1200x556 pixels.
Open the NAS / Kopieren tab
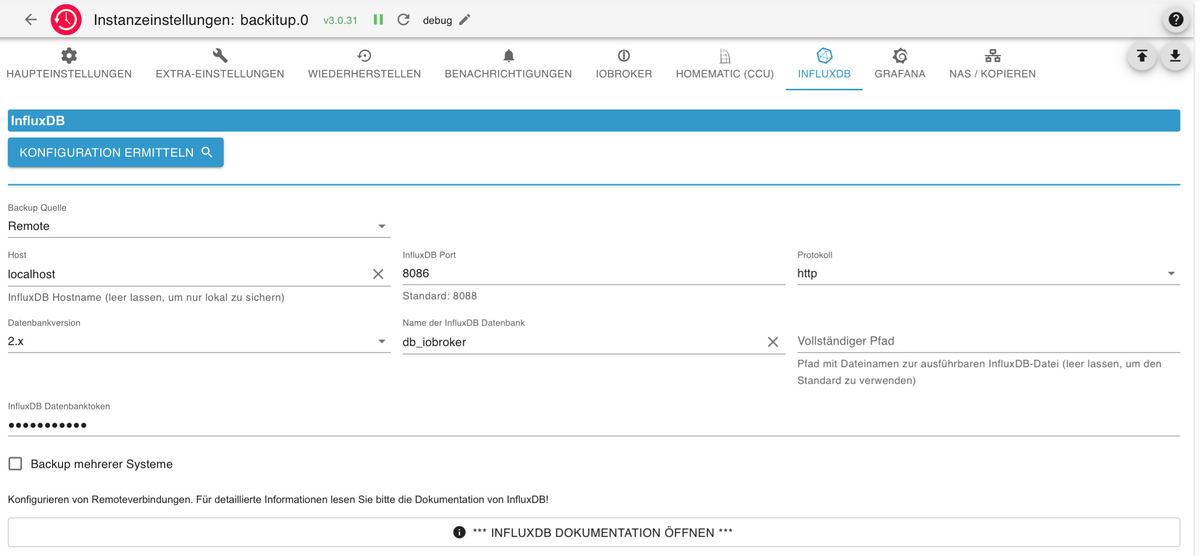[x=992, y=64]
